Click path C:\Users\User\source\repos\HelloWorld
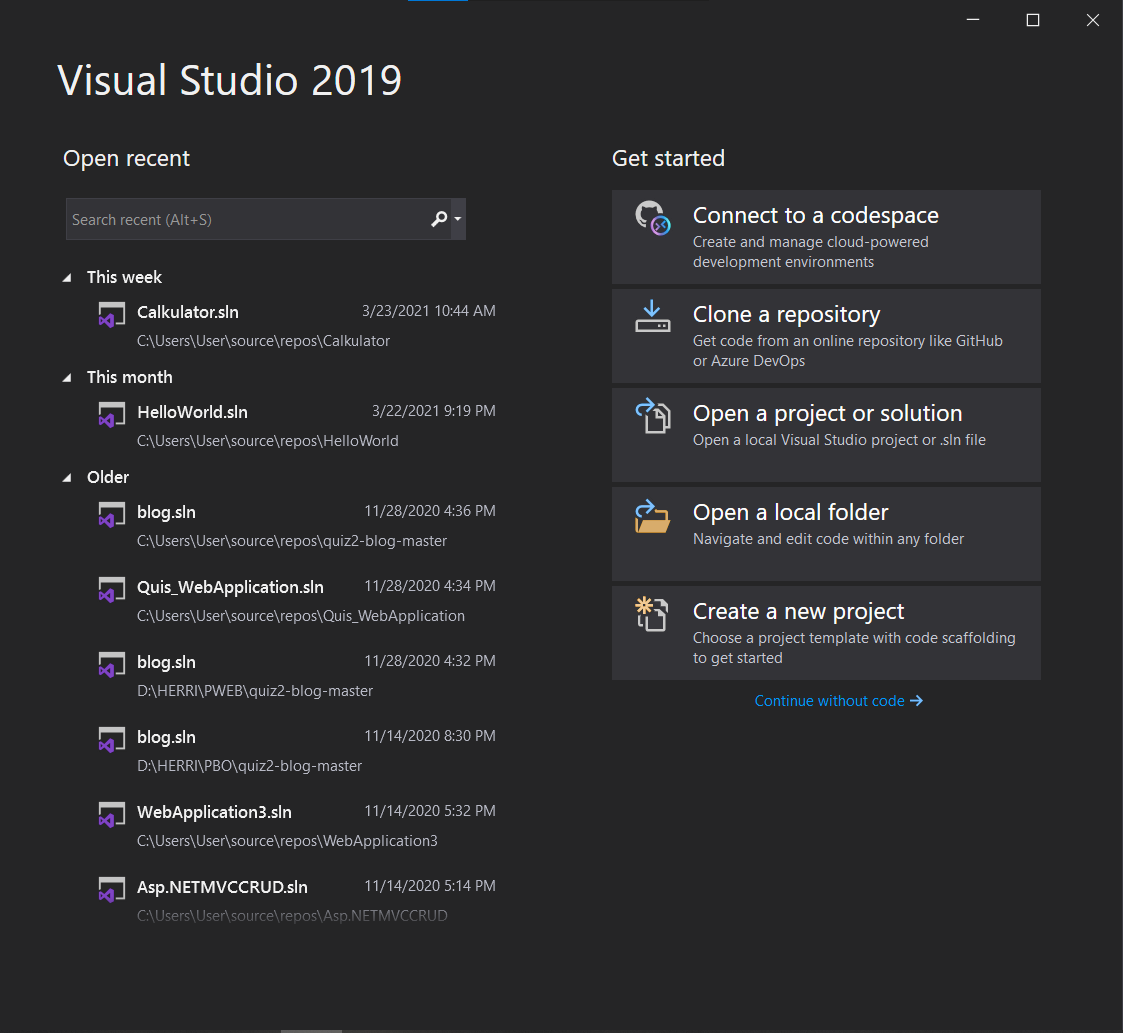 coord(268,441)
